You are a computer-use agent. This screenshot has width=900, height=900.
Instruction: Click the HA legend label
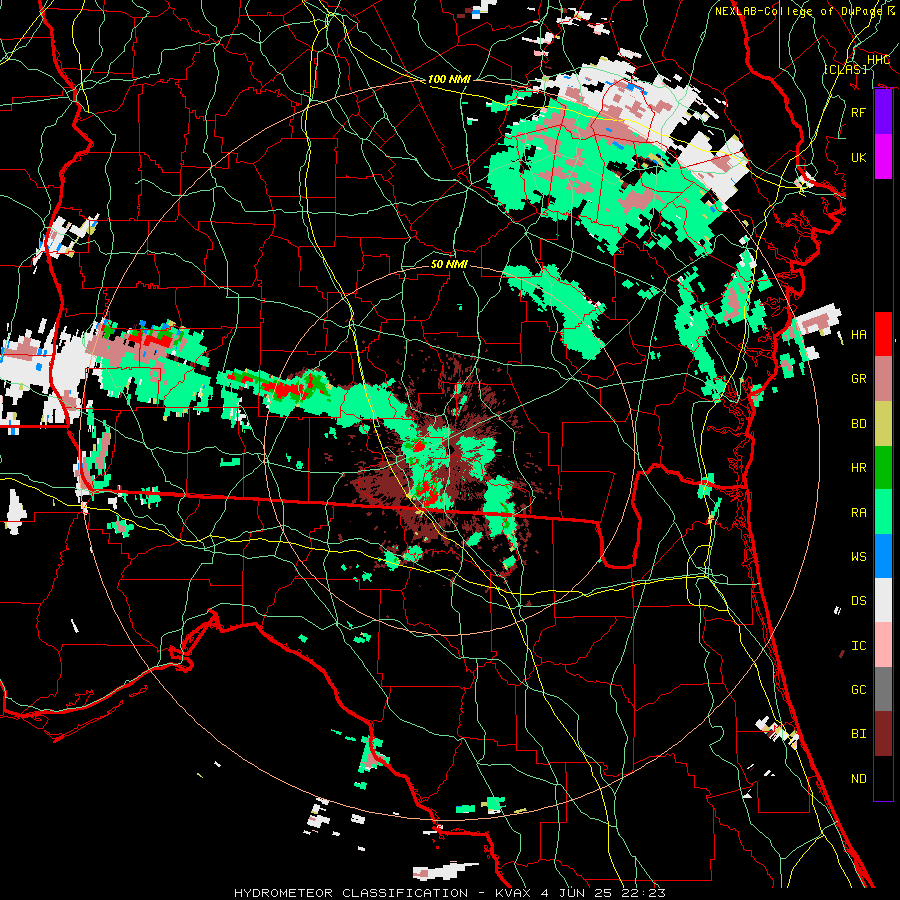858,334
